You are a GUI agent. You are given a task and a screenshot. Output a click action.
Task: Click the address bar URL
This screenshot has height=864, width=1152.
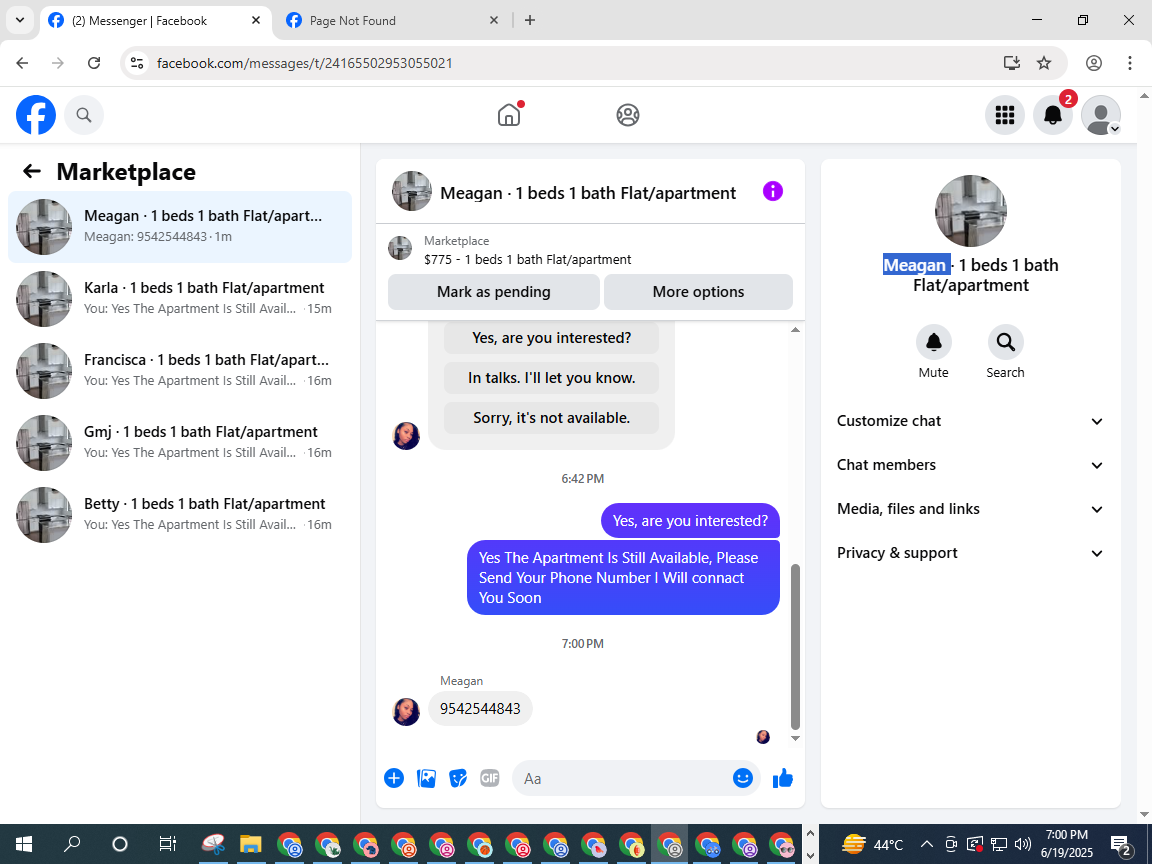point(304,63)
